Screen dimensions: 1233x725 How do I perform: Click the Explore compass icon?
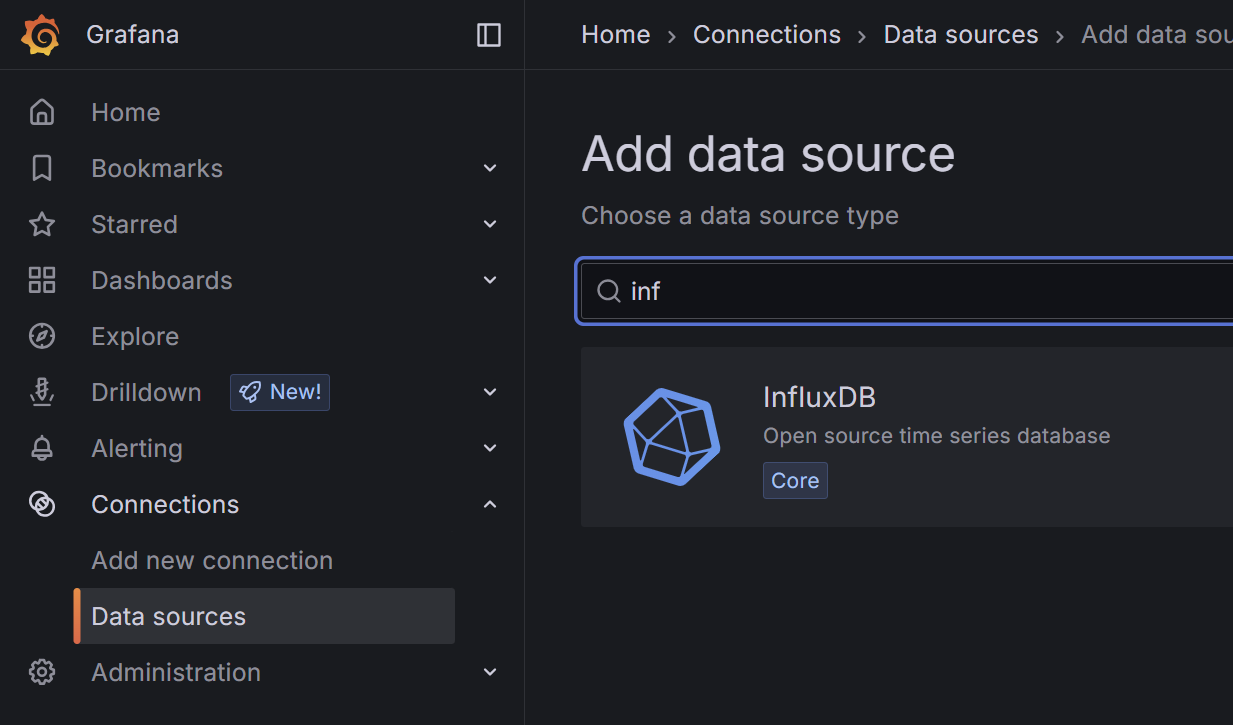click(42, 336)
